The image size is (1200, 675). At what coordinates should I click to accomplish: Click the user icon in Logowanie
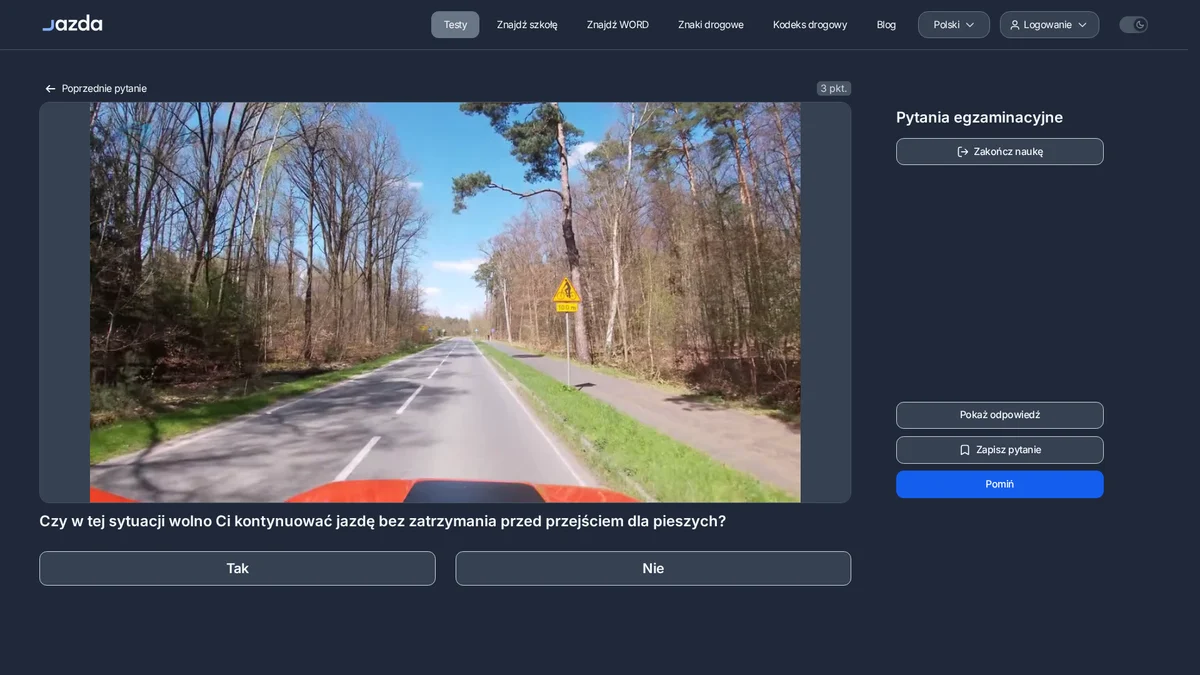click(x=1015, y=25)
